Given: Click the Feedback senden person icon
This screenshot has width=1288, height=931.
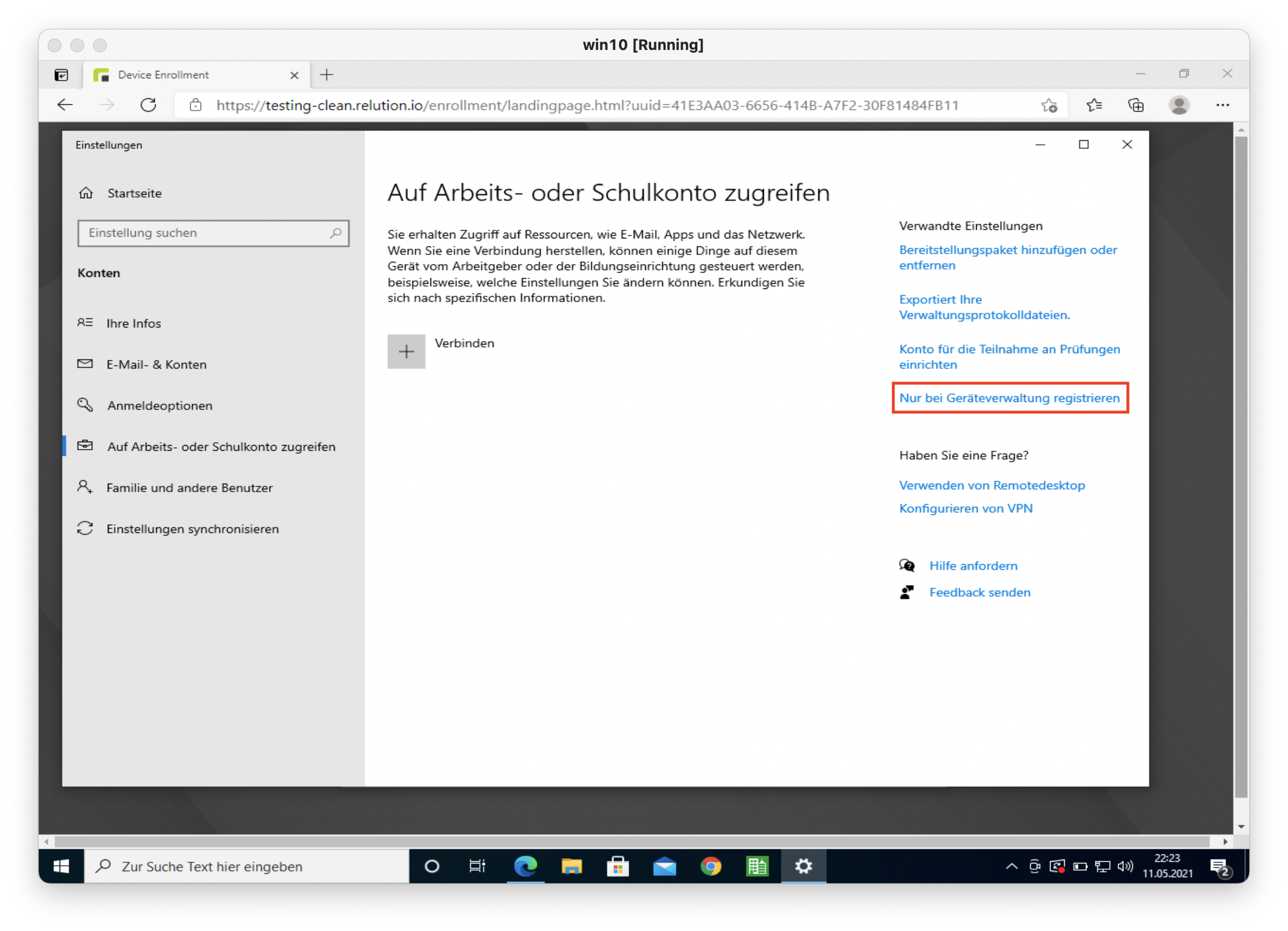Looking at the screenshot, I should pyautogui.click(x=907, y=592).
